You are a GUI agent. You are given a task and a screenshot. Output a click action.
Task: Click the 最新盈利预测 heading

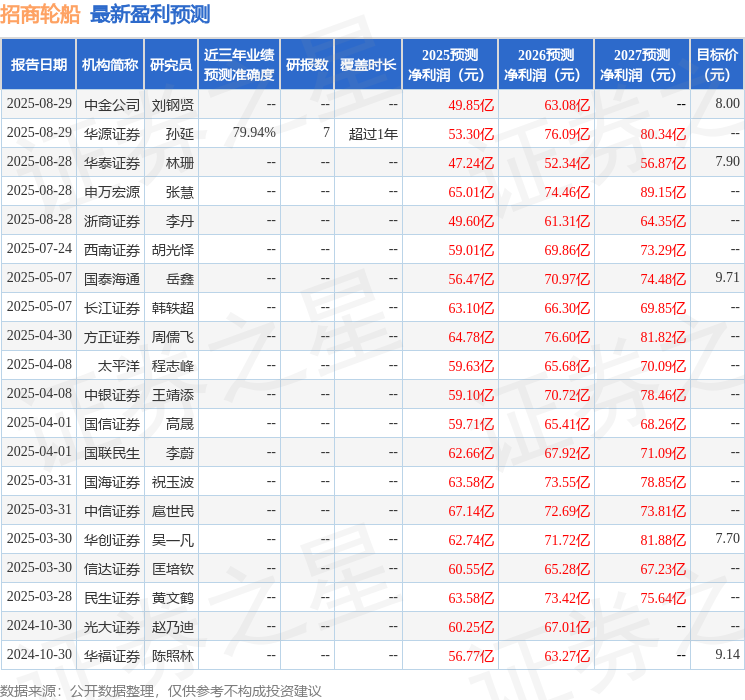[150, 14]
